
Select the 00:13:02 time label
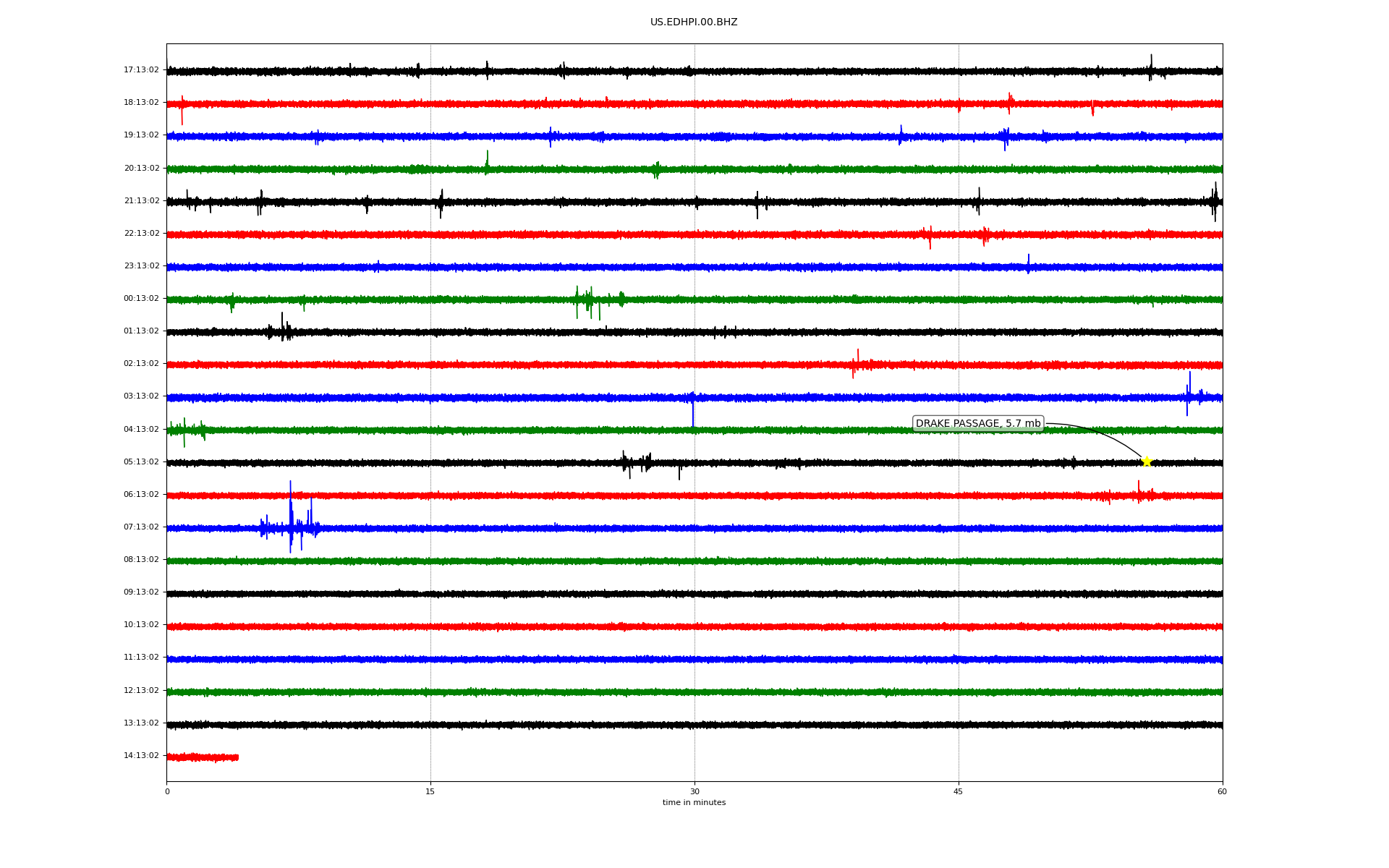[x=141, y=299]
